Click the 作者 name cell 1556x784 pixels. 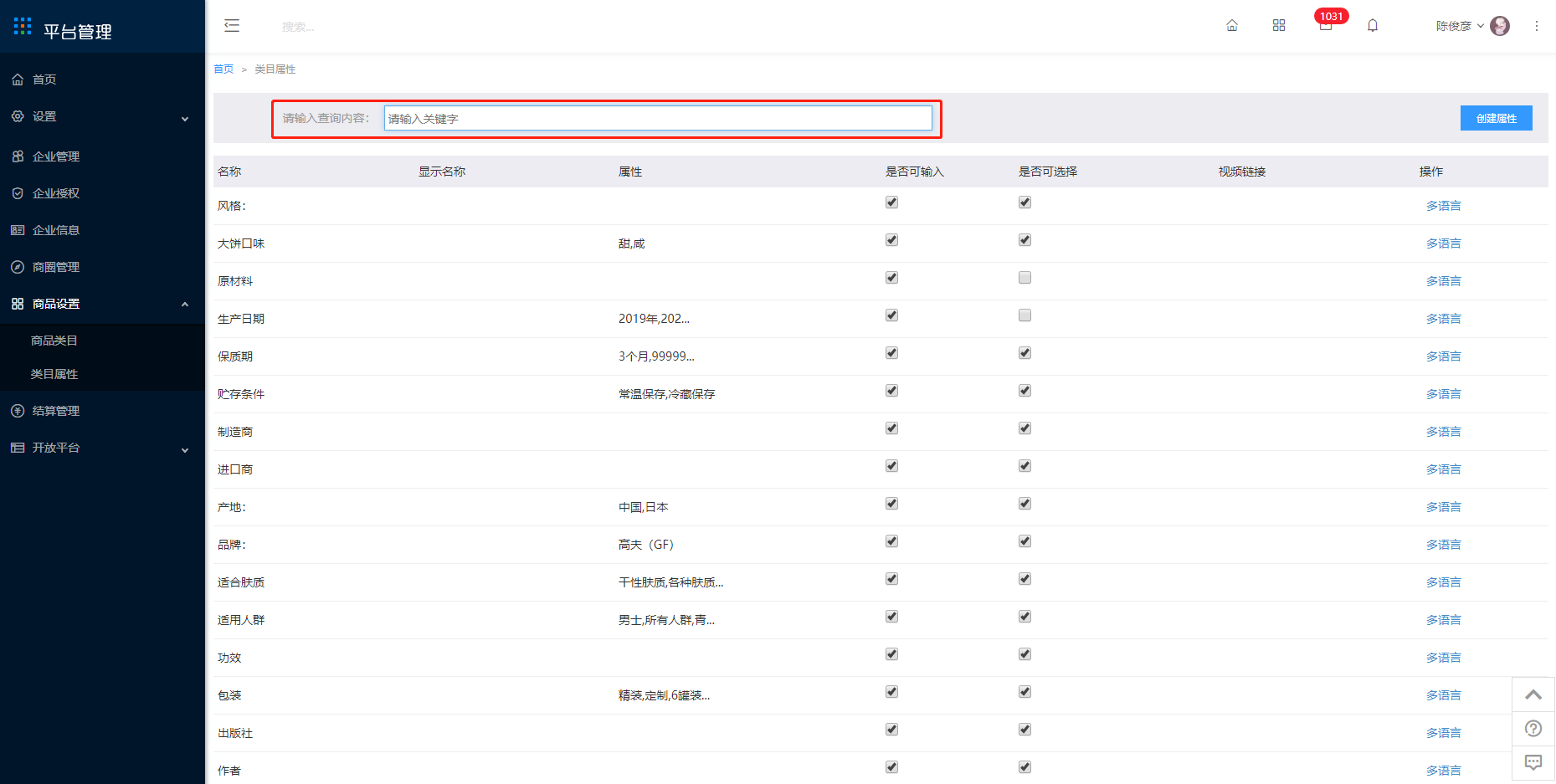229,771
